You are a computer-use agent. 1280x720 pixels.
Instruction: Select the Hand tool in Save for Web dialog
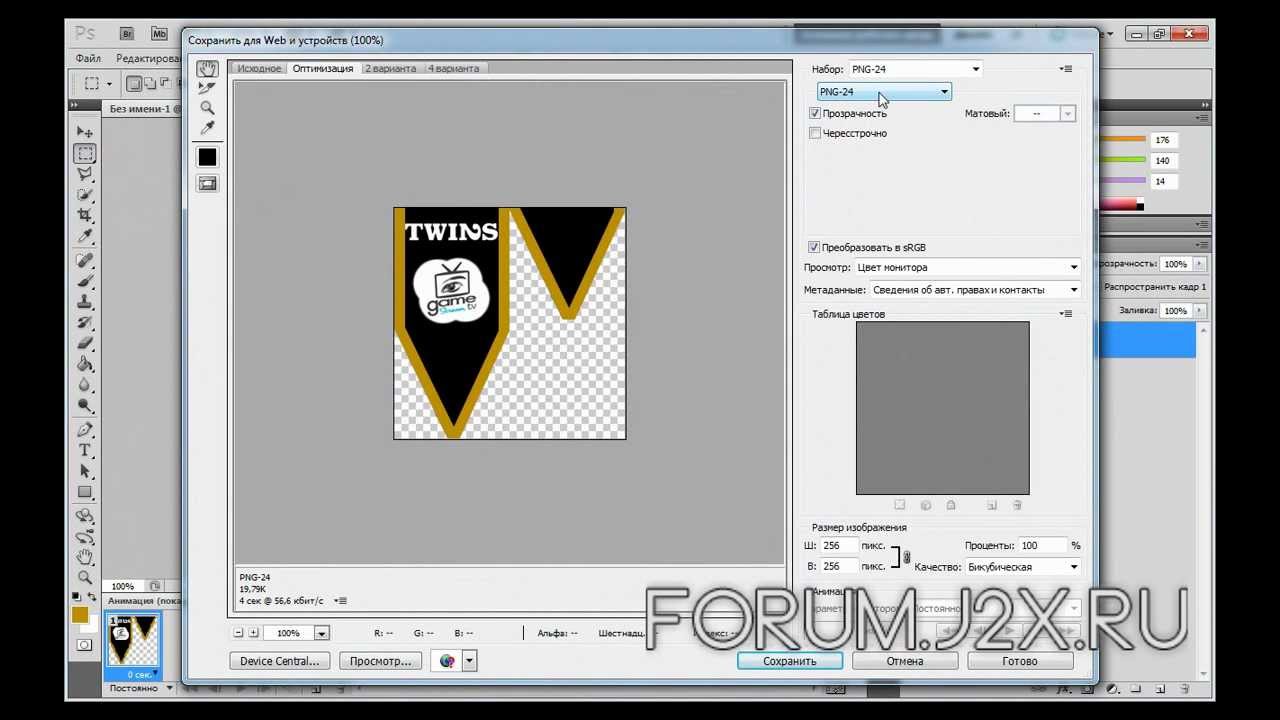pos(207,69)
